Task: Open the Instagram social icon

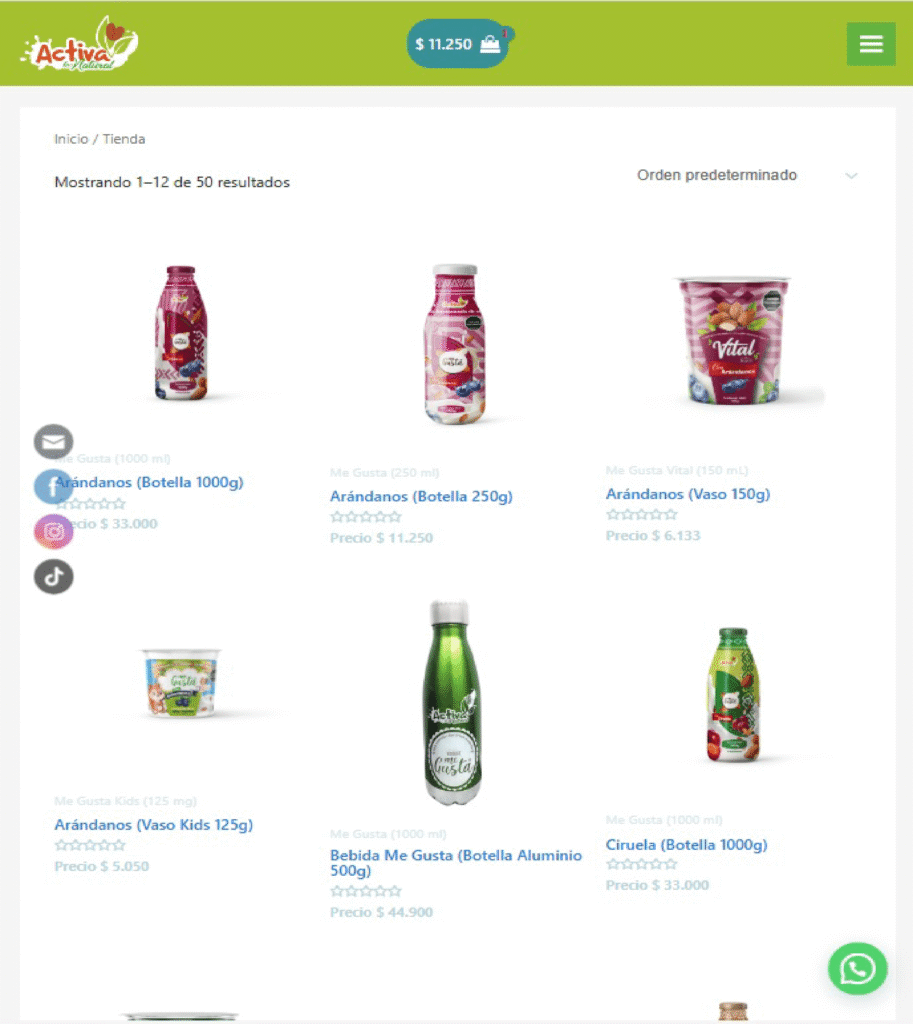Action: pyautogui.click(x=54, y=532)
